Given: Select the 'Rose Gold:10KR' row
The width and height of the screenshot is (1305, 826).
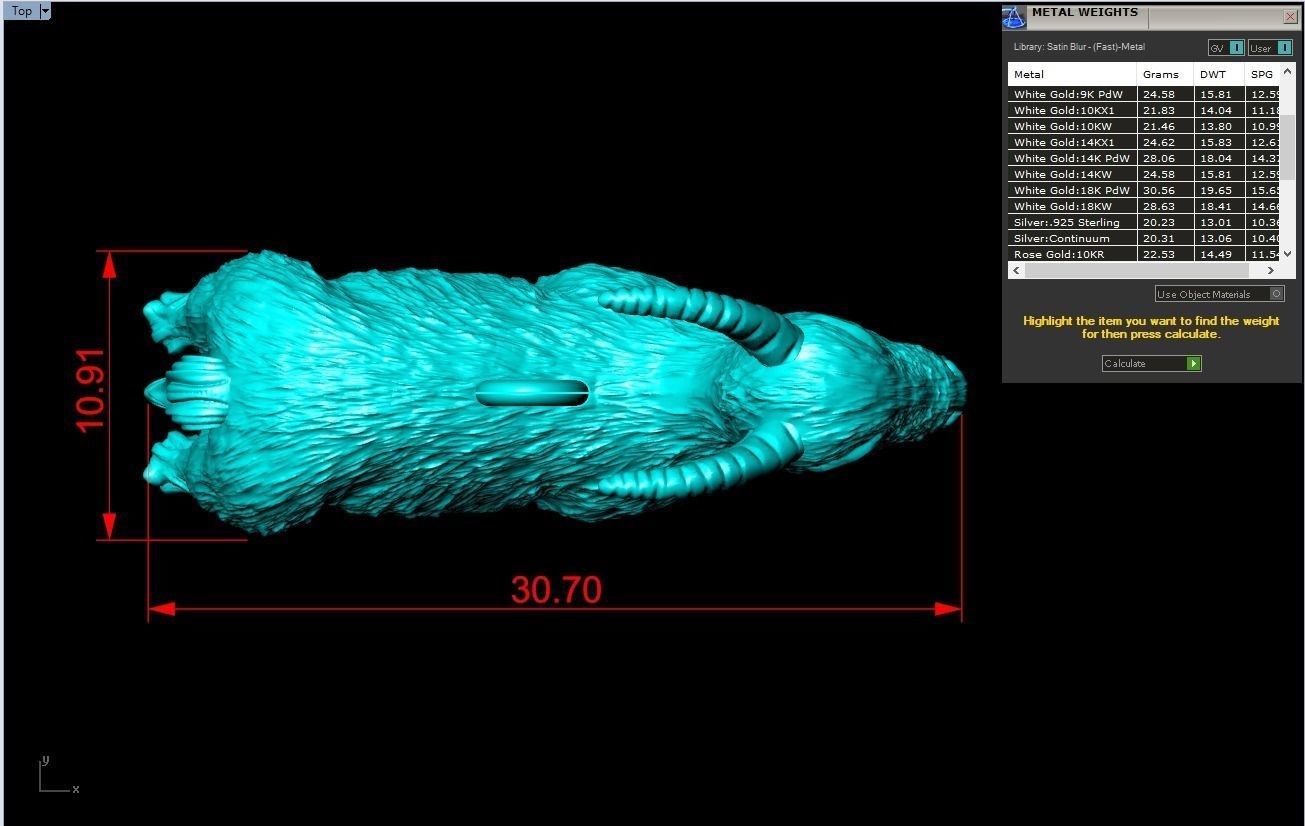Looking at the screenshot, I should pyautogui.click(x=1144, y=254).
